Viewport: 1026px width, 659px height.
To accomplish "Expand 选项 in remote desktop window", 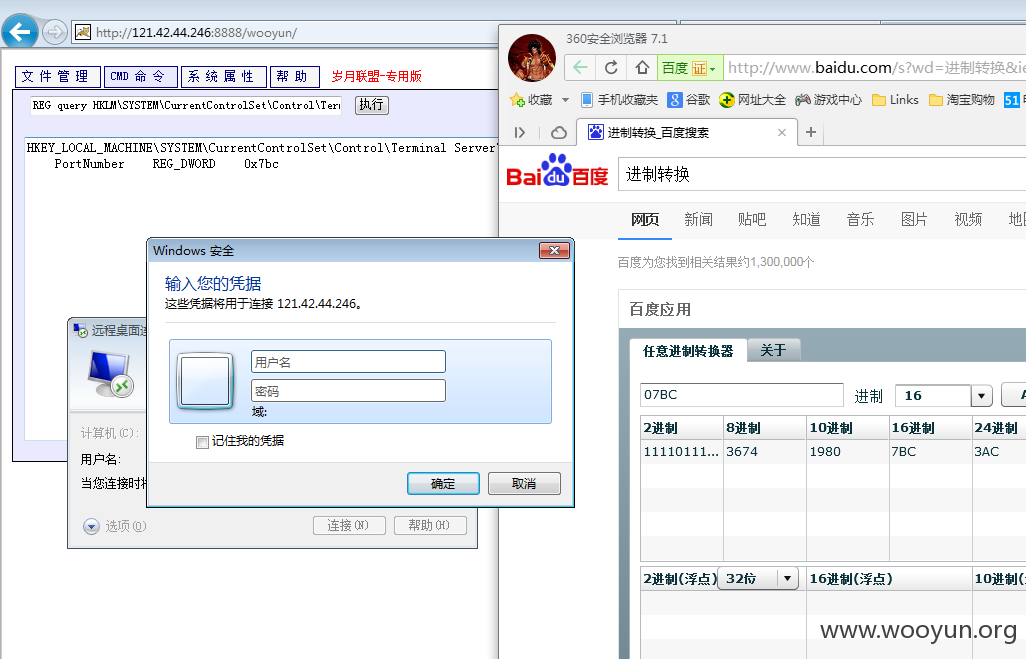I will [x=91, y=526].
